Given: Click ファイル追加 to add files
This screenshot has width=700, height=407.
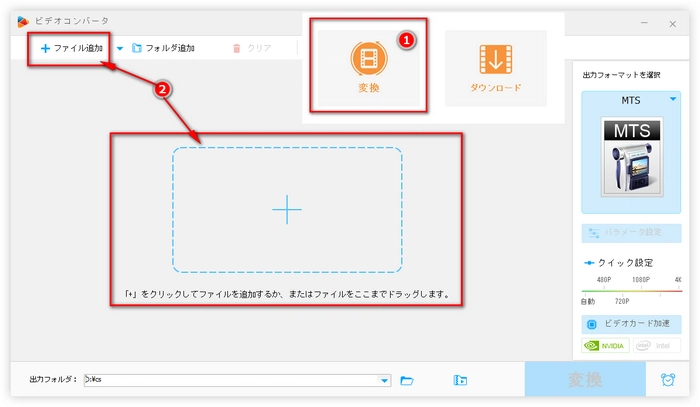Looking at the screenshot, I should [70, 48].
